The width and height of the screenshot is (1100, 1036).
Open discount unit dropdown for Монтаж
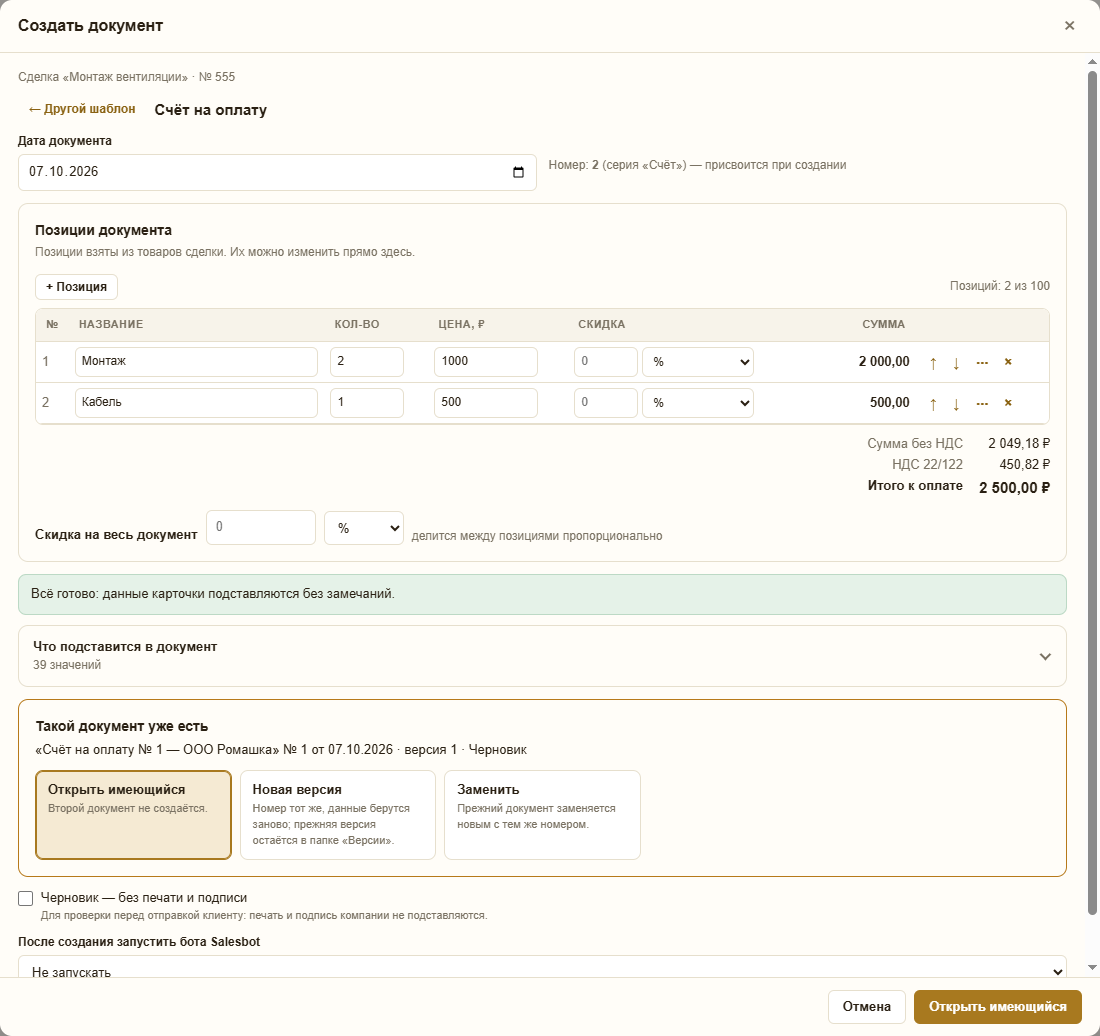point(698,362)
